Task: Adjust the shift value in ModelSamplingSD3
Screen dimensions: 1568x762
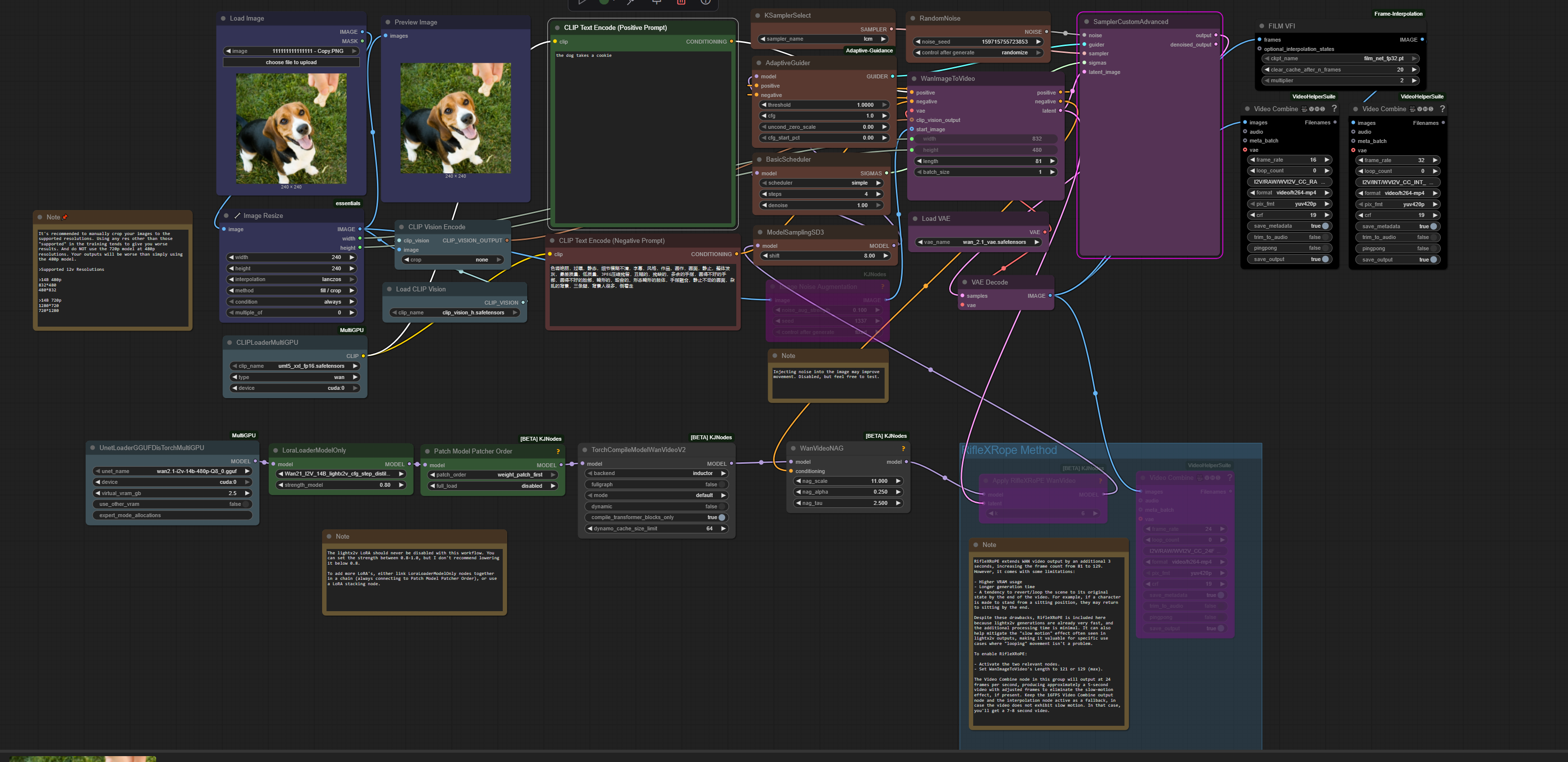Action: tap(826, 256)
